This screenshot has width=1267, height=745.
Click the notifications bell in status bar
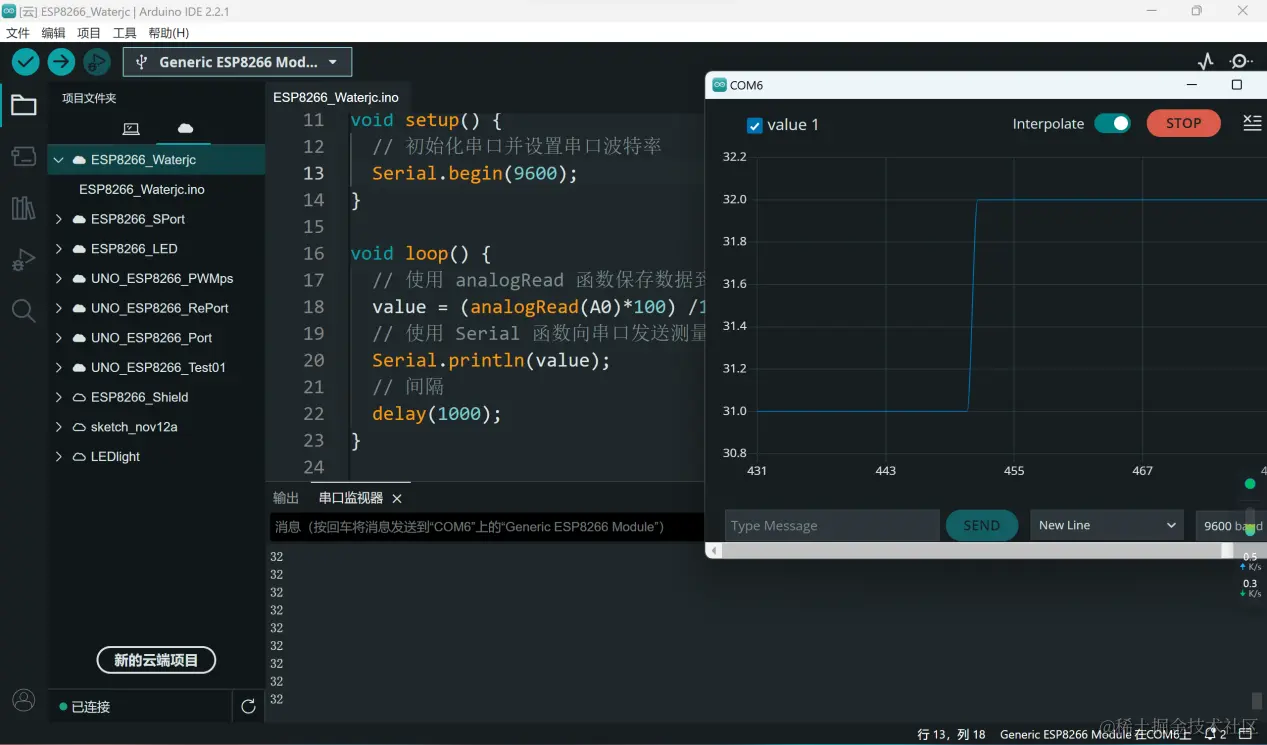[x=1211, y=734]
